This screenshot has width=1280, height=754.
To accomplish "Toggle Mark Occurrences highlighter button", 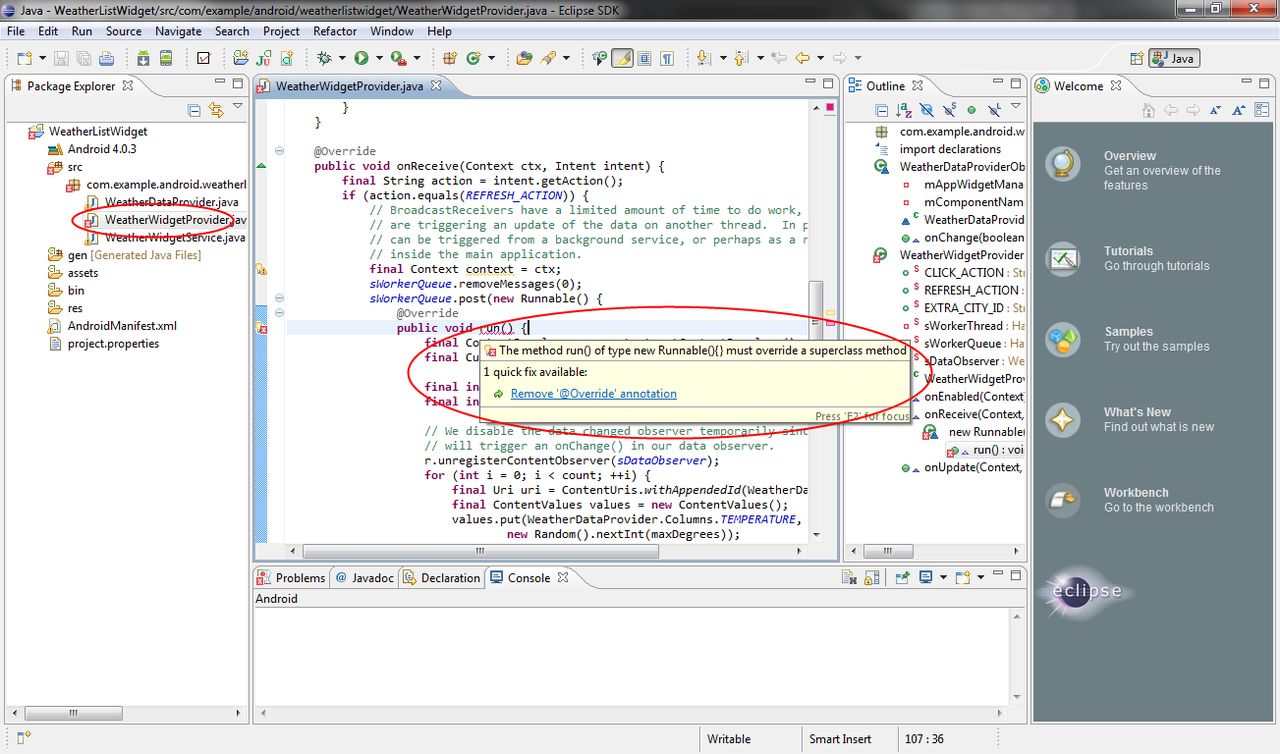I will 622,58.
